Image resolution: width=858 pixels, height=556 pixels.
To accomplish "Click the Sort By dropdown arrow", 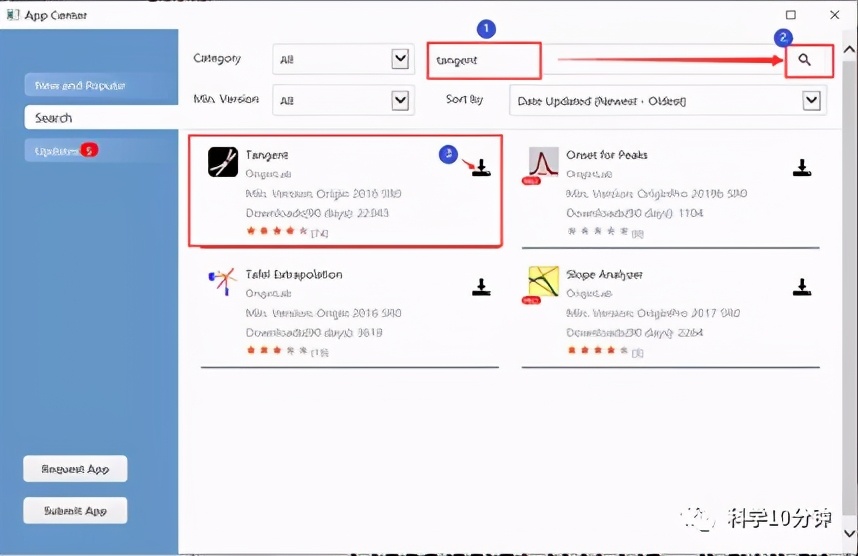I will coord(811,100).
